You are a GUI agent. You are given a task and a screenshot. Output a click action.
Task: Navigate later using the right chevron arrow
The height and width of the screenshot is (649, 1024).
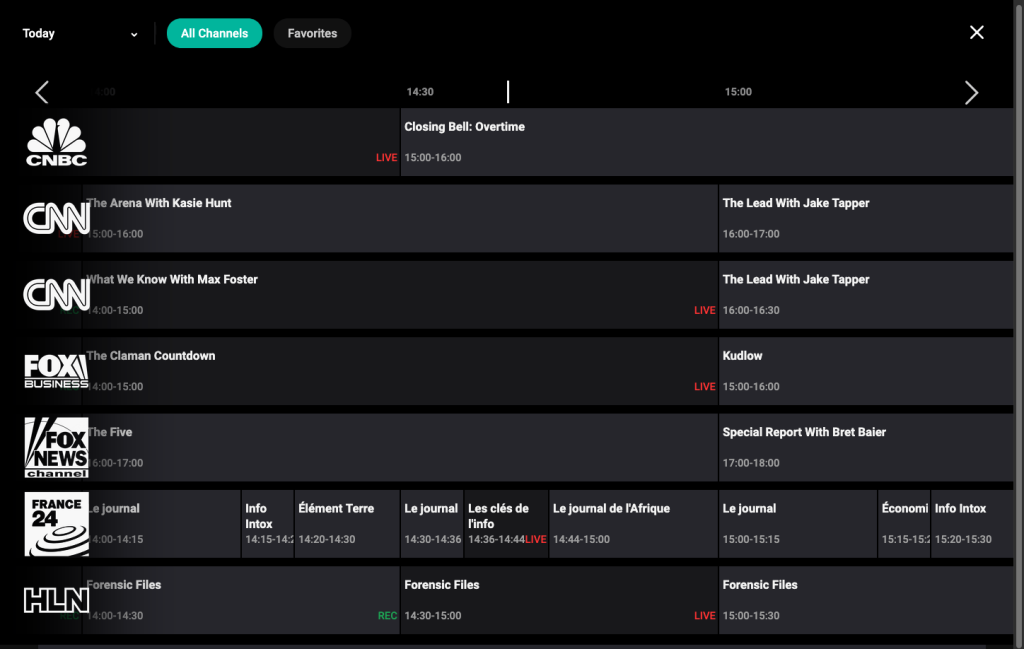[x=971, y=92]
